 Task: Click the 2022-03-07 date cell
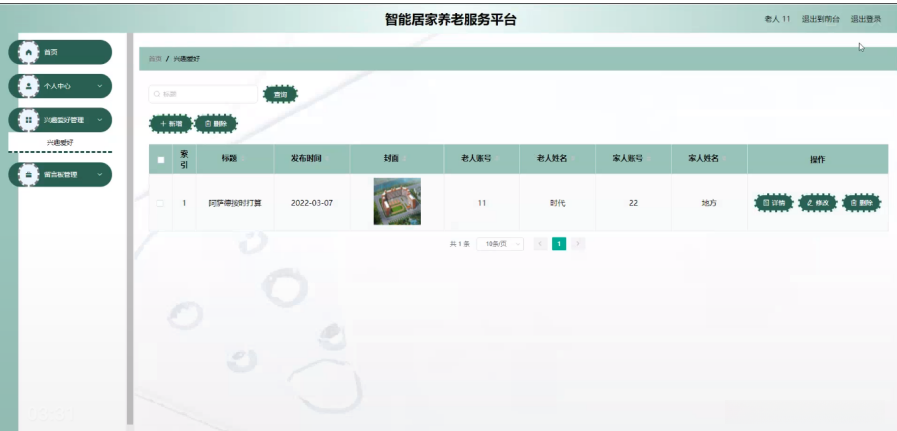click(312, 203)
